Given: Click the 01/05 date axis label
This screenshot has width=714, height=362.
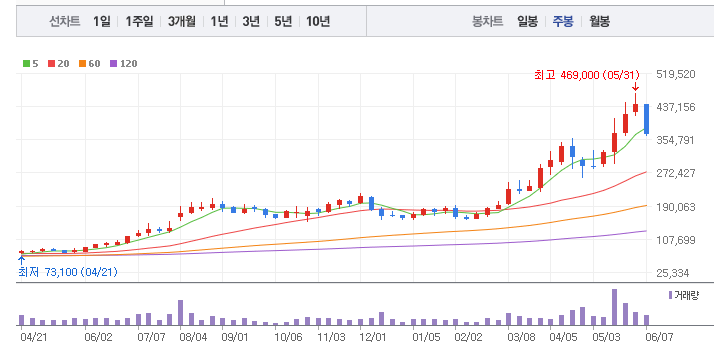Looking at the screenshot, I should (x=426, y=337).
